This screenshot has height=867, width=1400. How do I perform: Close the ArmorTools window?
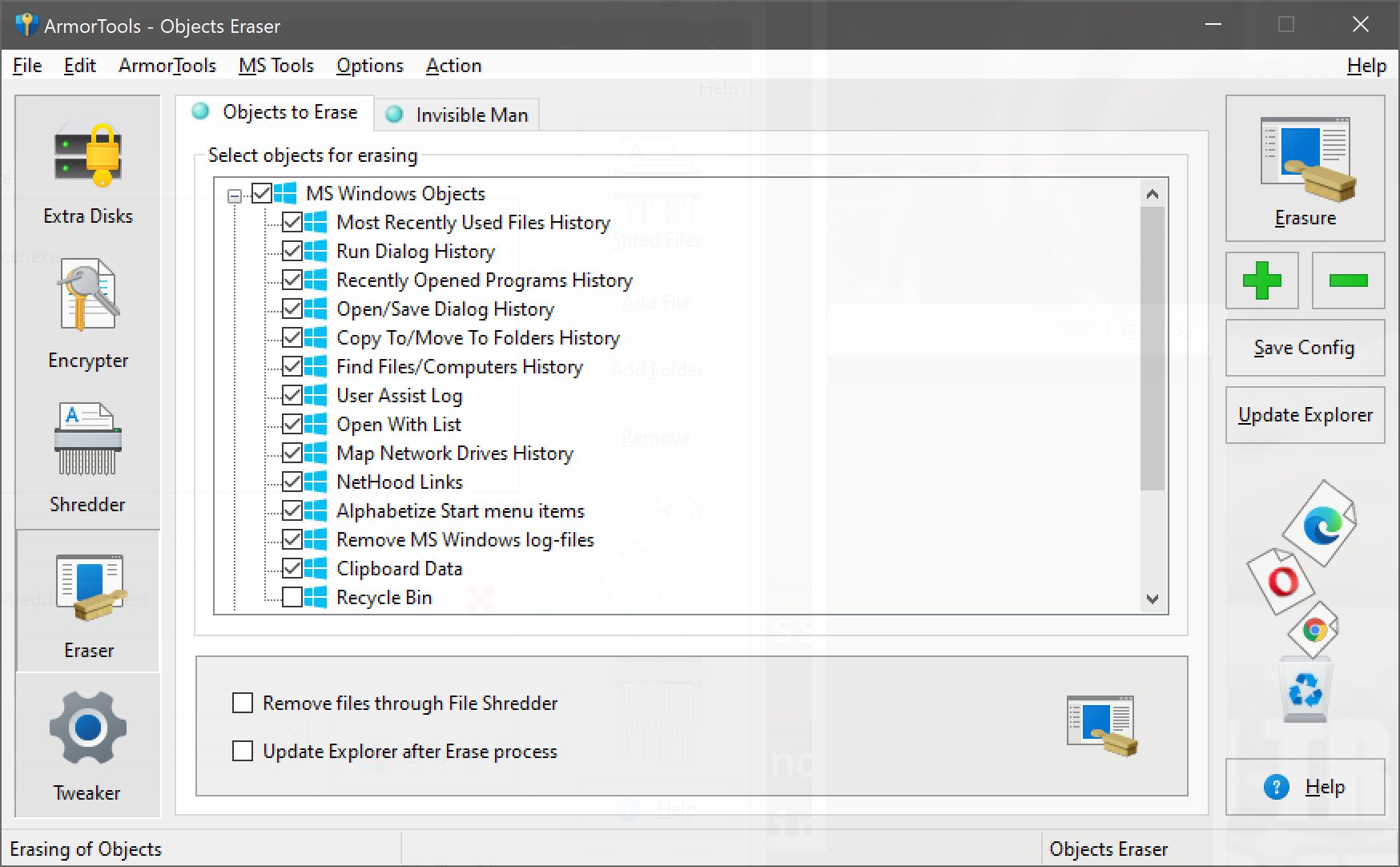click(1361, 25)
